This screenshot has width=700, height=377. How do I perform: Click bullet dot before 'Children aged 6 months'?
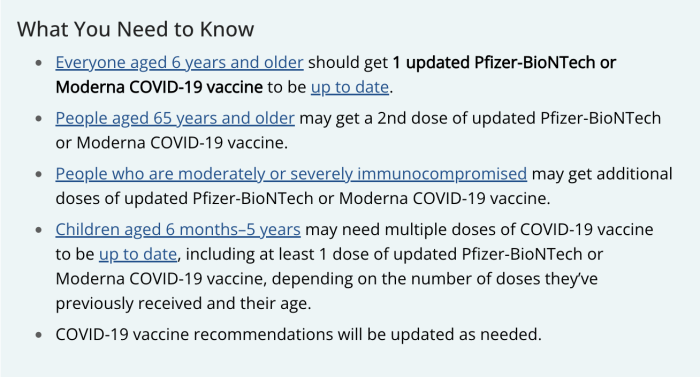[39, 230]
